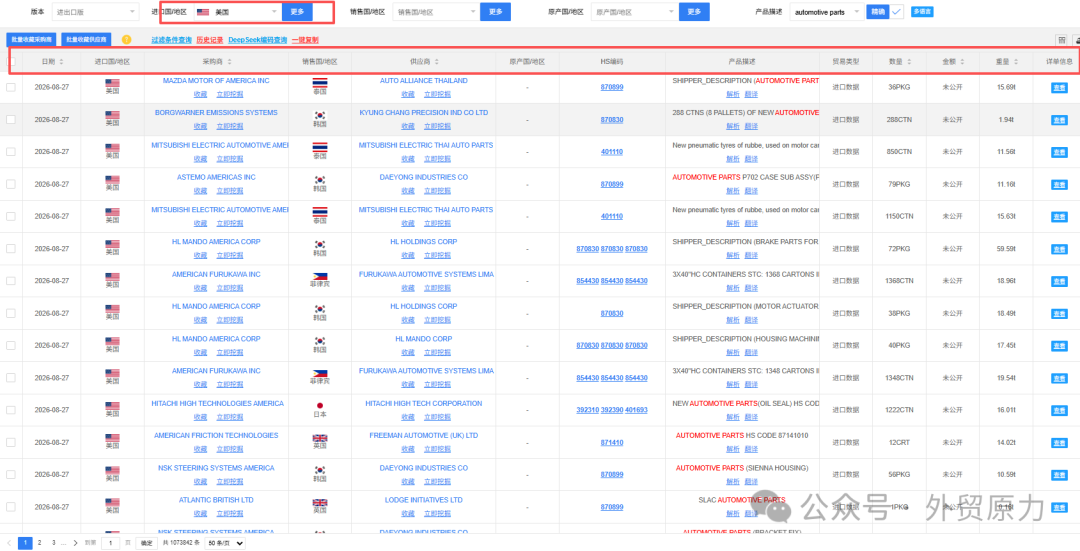
Task: Check the ATLANTIC BRITISH LTD row checkbox
Action: click(10, 508)
